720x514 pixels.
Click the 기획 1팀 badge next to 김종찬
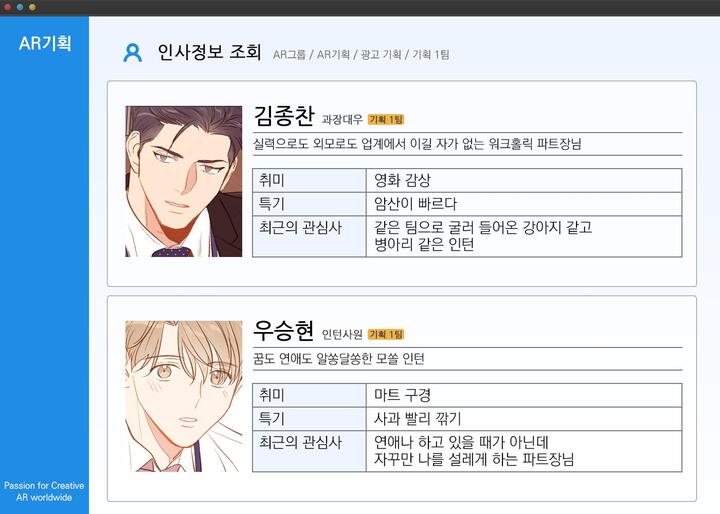[x=386, y=119]
